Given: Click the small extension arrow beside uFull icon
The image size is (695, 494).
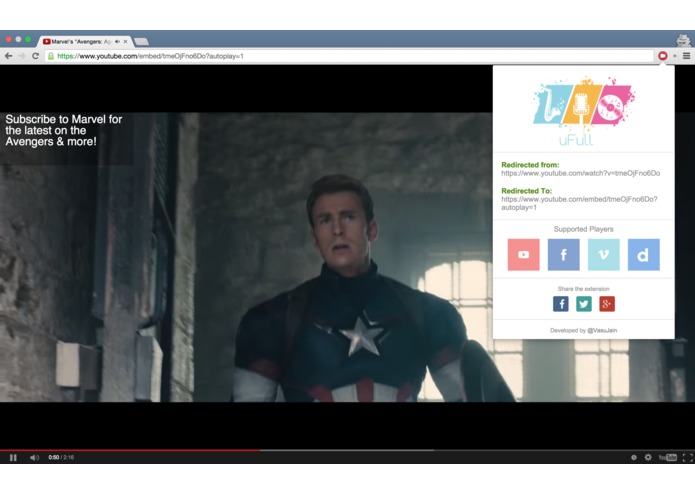Looking at the screenshot, I should pos(675,56).
